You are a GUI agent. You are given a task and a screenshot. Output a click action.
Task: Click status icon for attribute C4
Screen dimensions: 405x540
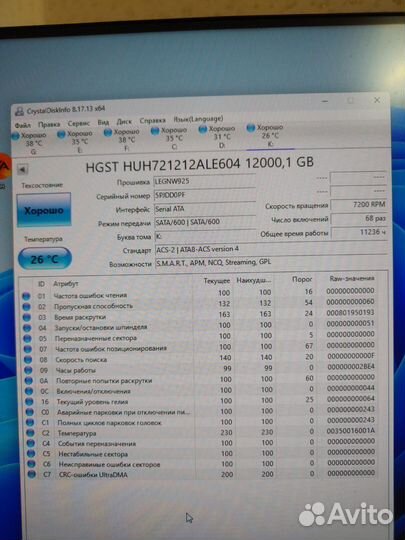pos(31,444)
